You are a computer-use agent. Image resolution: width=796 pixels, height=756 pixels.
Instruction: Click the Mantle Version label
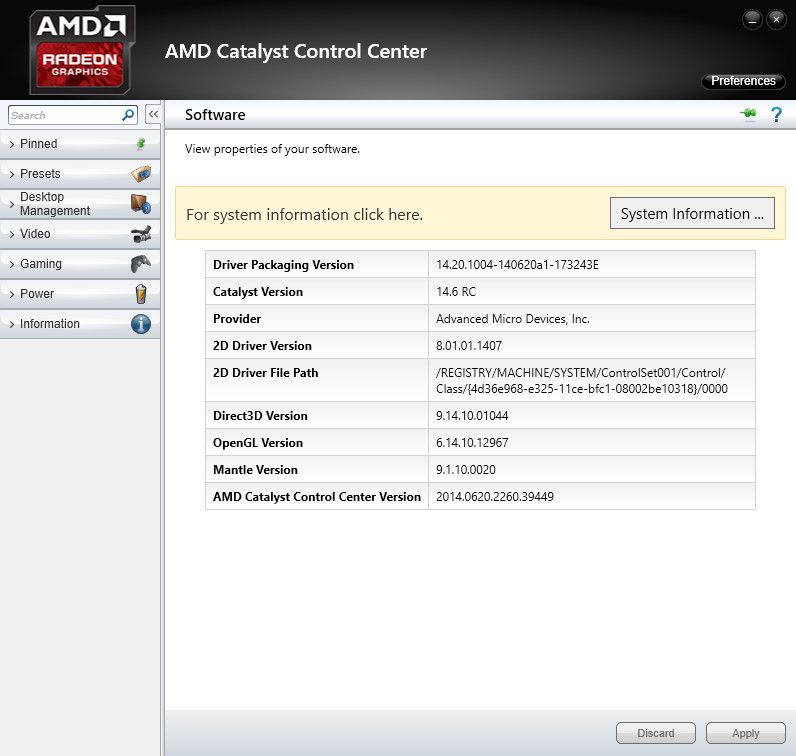click(x=255, y=470)
